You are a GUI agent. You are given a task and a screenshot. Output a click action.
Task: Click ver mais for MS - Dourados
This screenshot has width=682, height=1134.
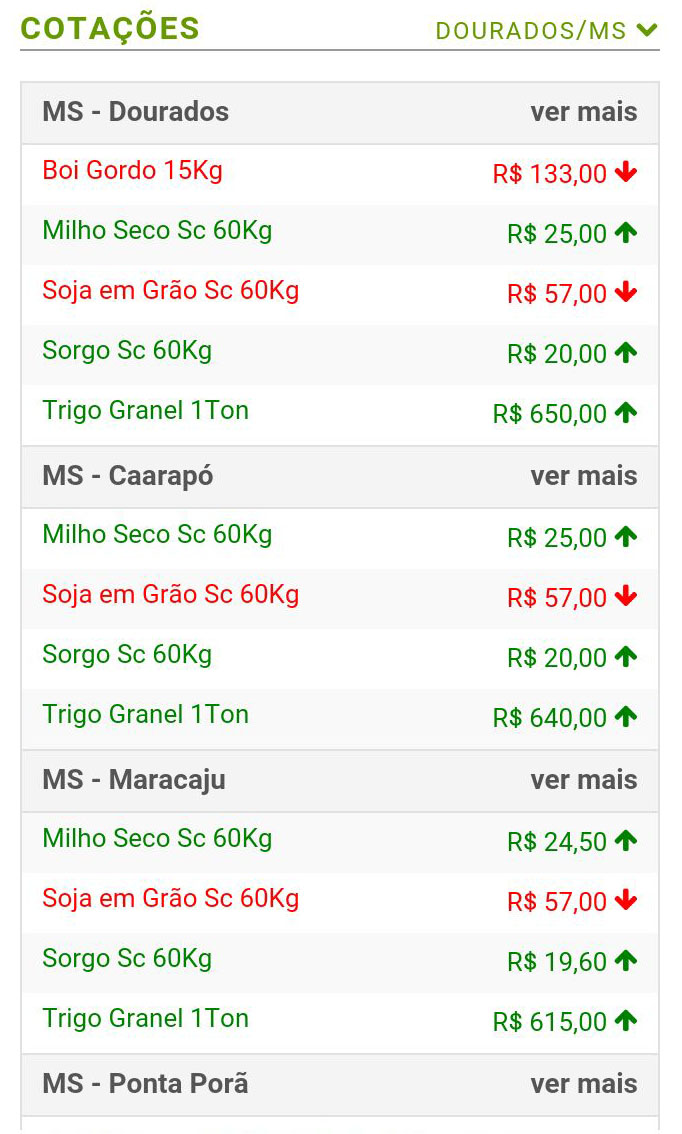[584, 112]
